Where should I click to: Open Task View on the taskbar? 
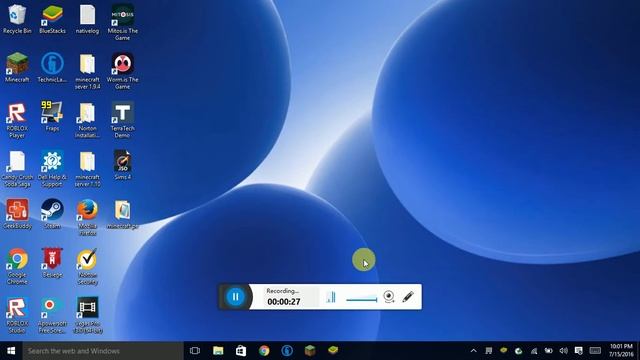click(195, 351)
